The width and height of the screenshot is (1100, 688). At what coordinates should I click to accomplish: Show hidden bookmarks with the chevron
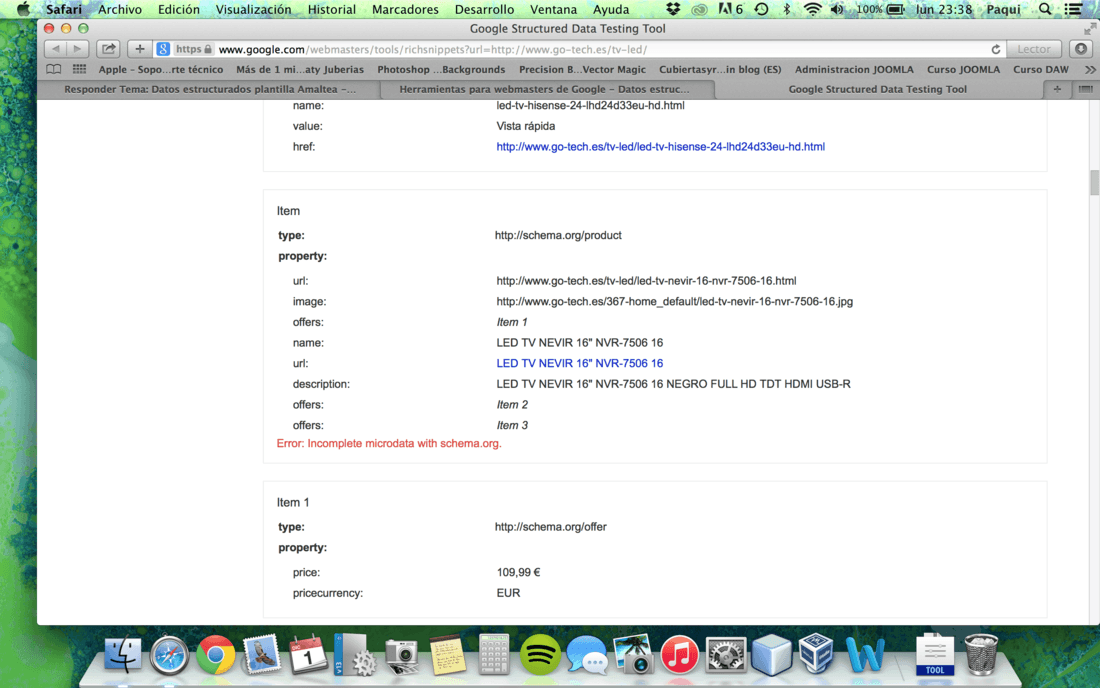[1089, 69]
